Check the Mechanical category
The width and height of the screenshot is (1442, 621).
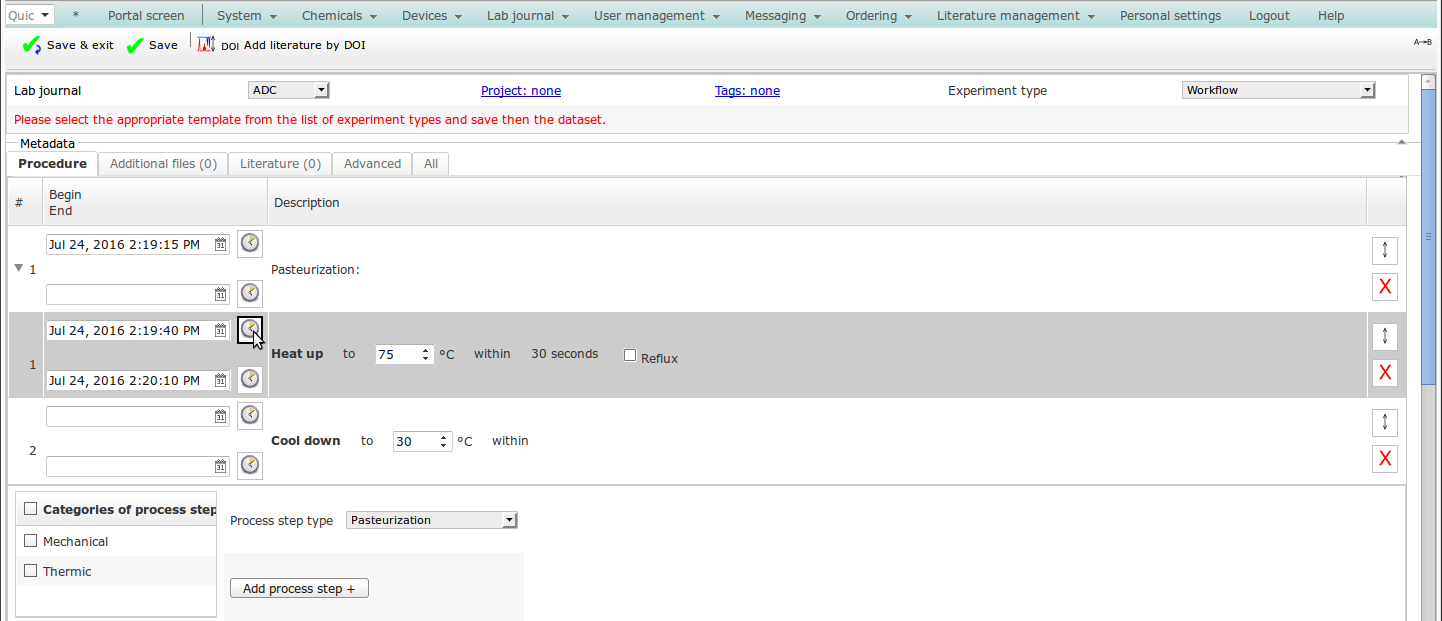point(31,541)
